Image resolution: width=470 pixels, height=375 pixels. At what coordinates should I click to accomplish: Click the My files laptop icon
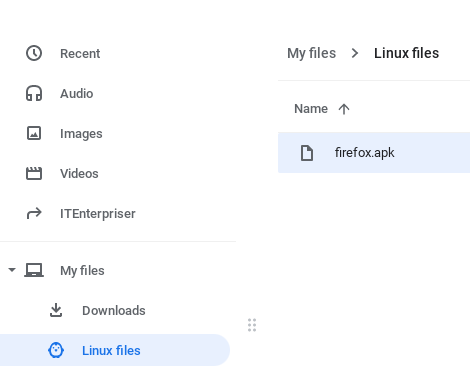(x=34, y=270)
